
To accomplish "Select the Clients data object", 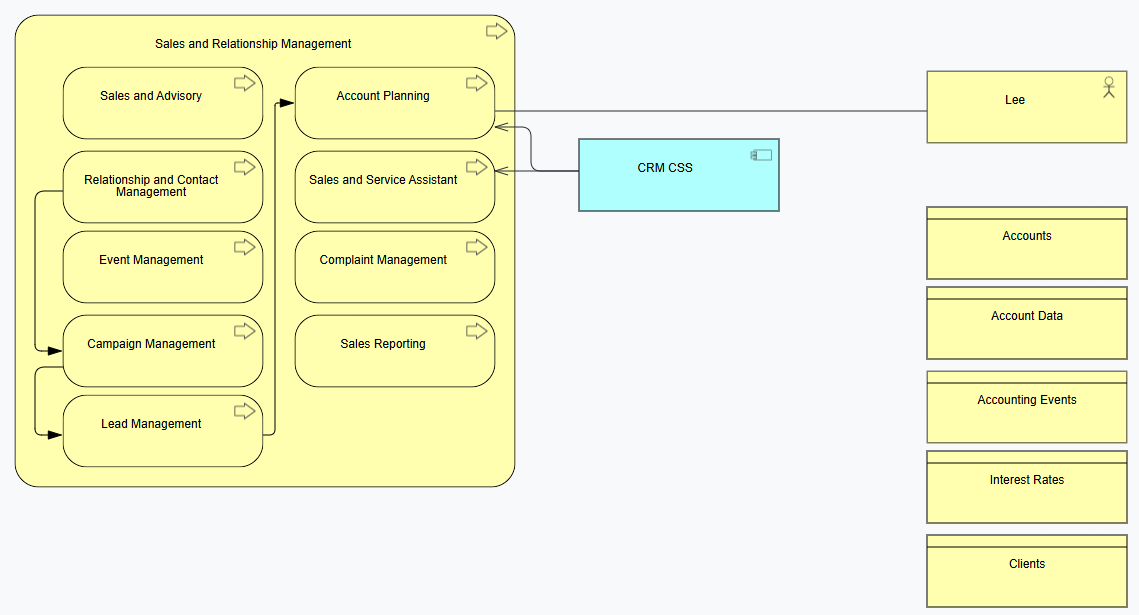I will 1026,571.
